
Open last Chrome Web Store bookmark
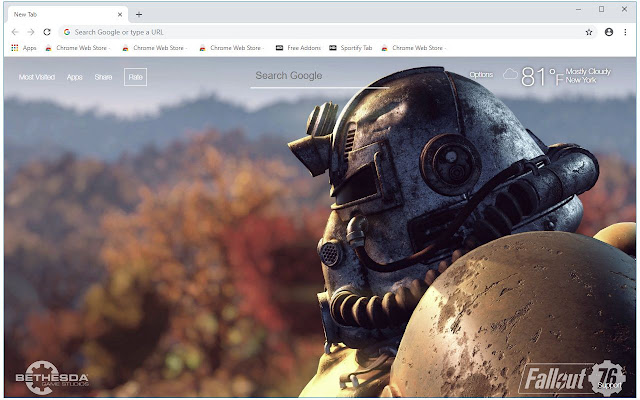click(413, 48)
